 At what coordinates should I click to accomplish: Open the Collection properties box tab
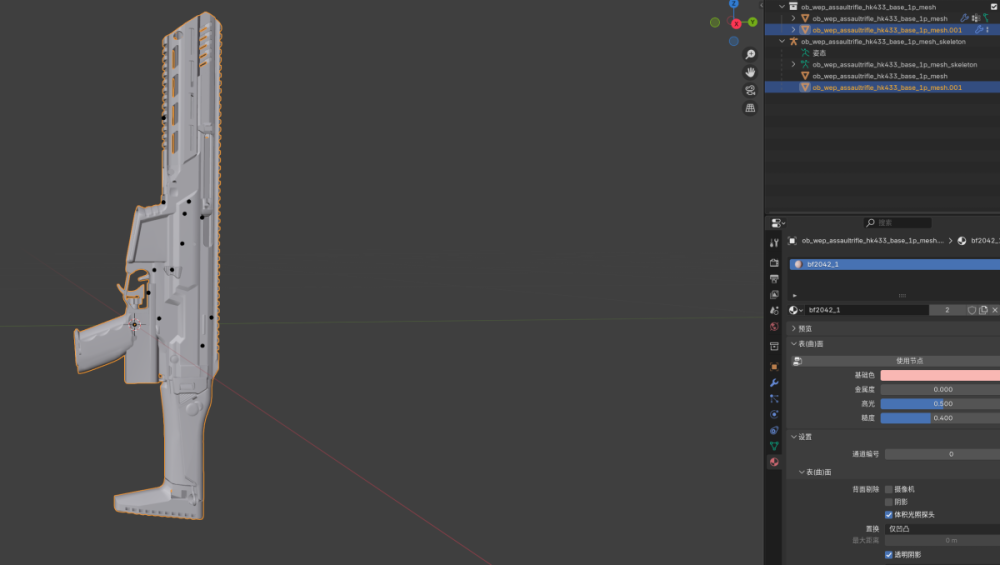(x=774, y=346)
